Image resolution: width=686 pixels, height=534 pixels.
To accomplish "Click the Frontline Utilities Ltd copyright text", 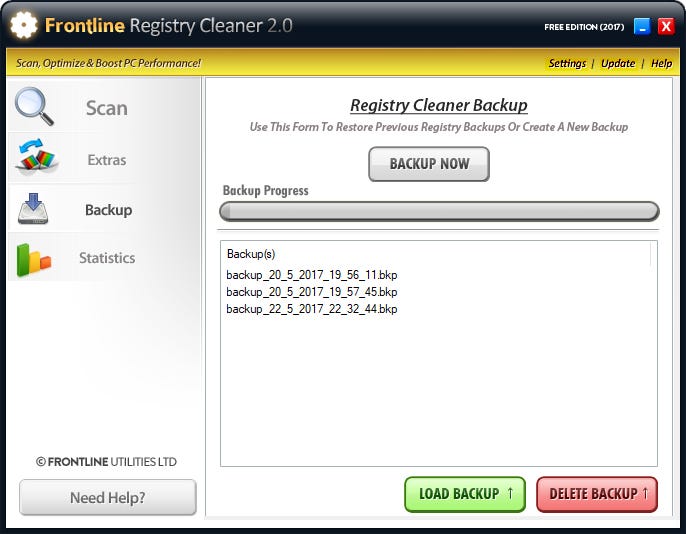I will pyautogui.click(x=106, y=462).
